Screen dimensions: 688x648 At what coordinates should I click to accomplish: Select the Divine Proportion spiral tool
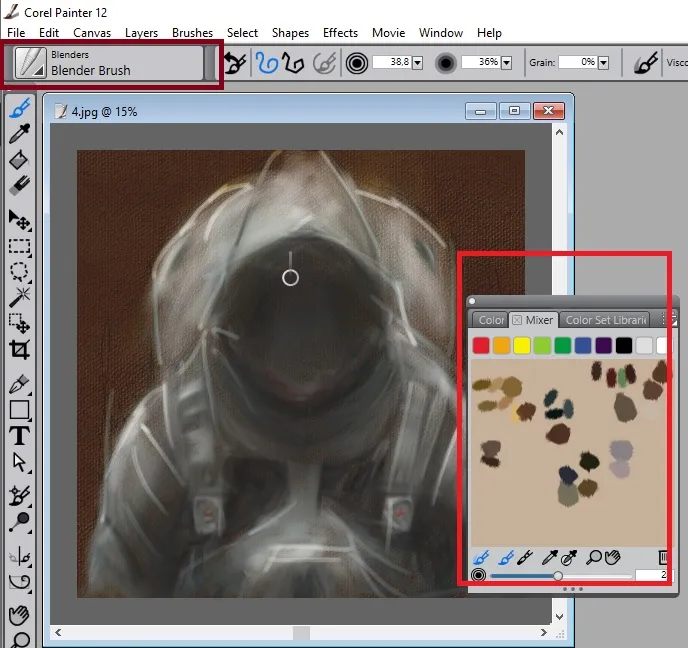coord(19,583)
